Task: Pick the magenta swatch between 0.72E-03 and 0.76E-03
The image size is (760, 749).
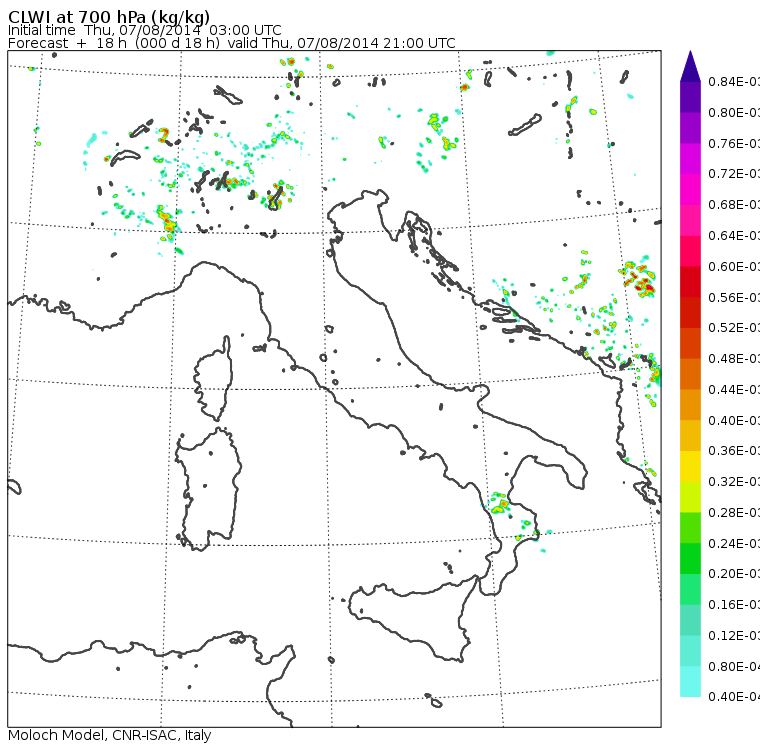Action: click(690, 159)
